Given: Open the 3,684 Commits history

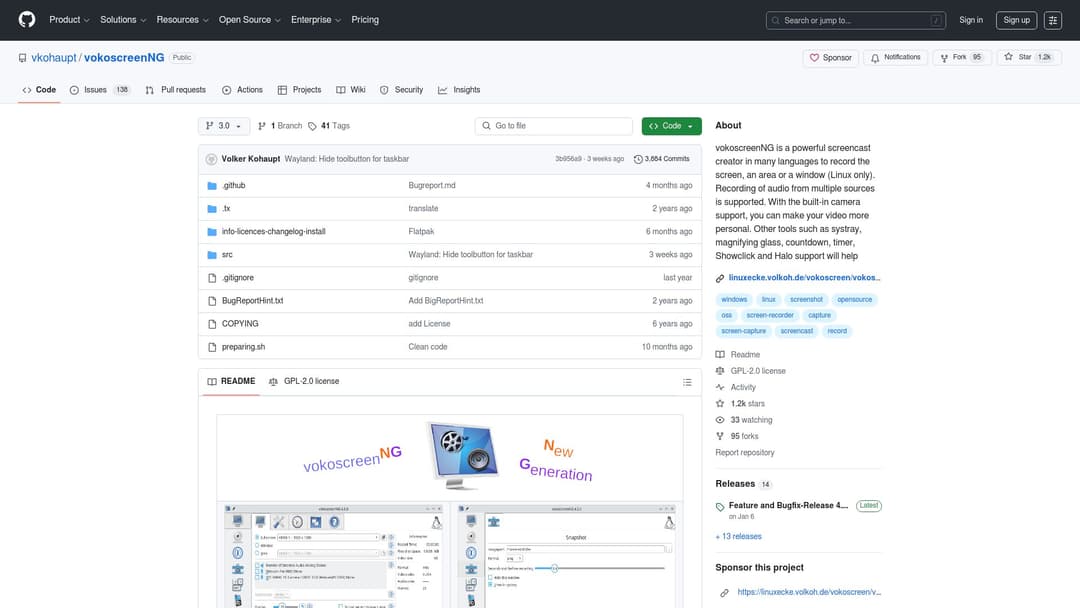Looking at the screenshot, I should click(x=661, y=159).
